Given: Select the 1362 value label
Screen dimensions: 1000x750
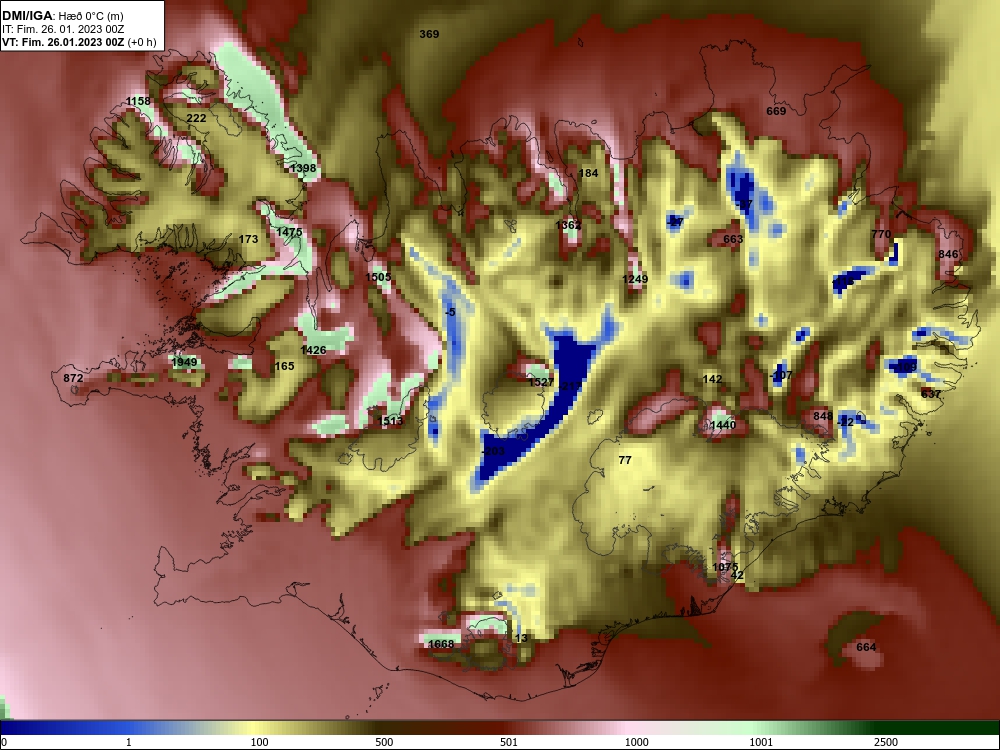Looking at the screenshot, I should click(x=568, y=224).
